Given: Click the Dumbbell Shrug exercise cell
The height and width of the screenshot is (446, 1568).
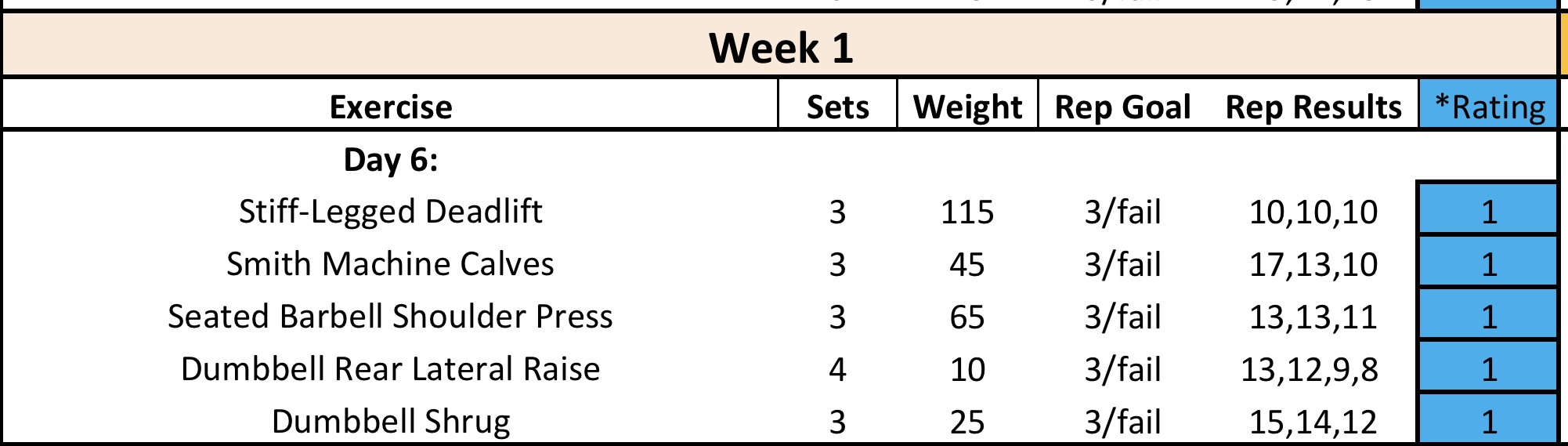Looking at the screenshot, I should [x=390, y=422].
